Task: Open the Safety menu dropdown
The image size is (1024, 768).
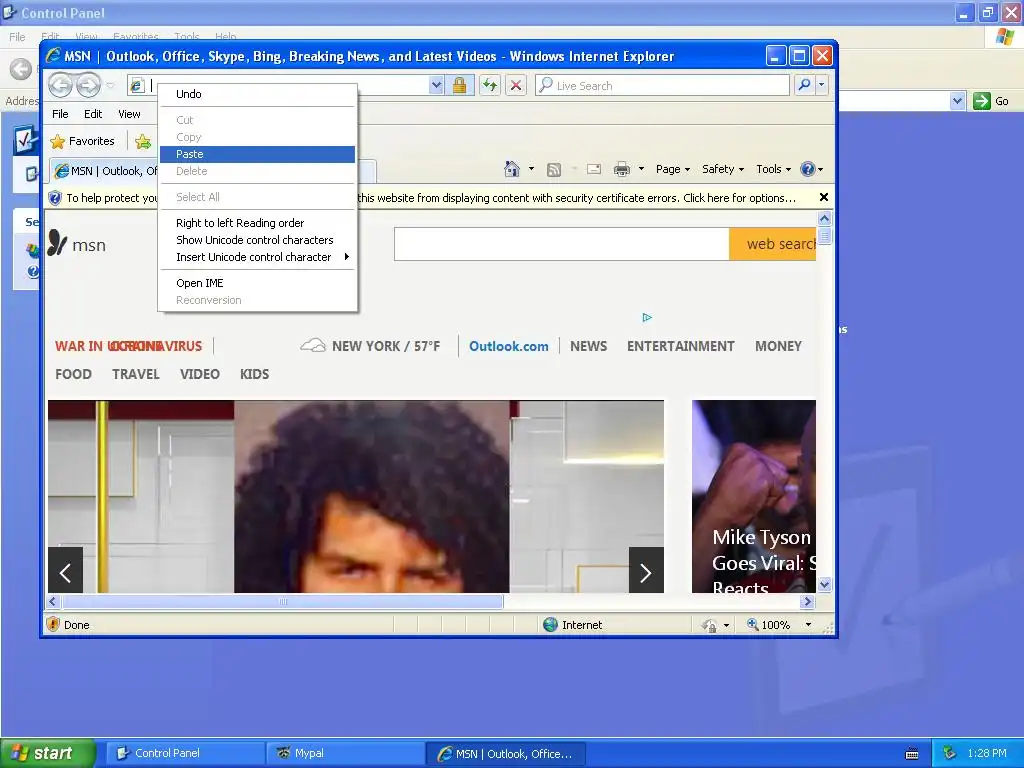Action: pos(723,169)
